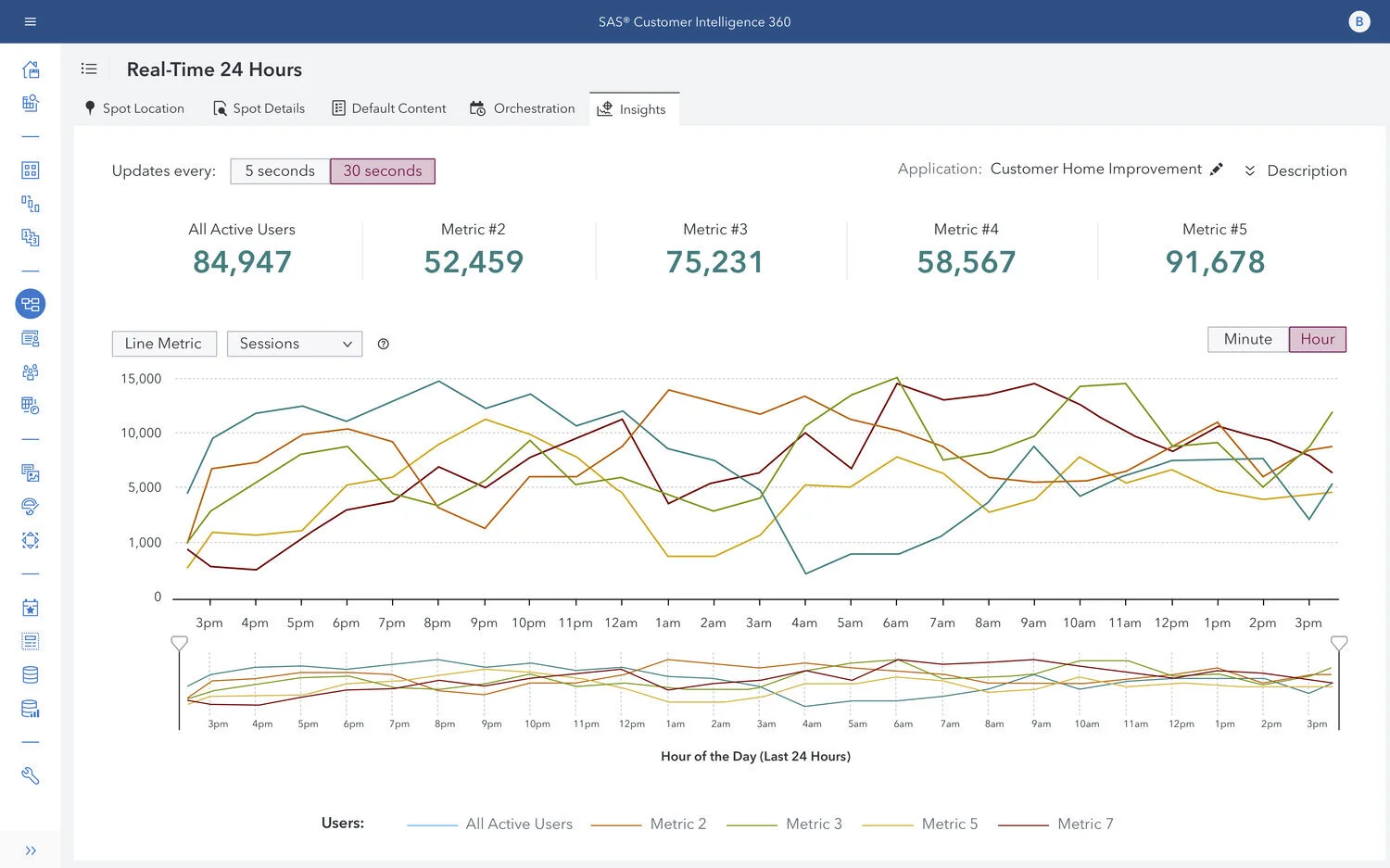Click the highlighted spots layout sidebar icon
The image size is (1390, 868).
pos(31,304)
